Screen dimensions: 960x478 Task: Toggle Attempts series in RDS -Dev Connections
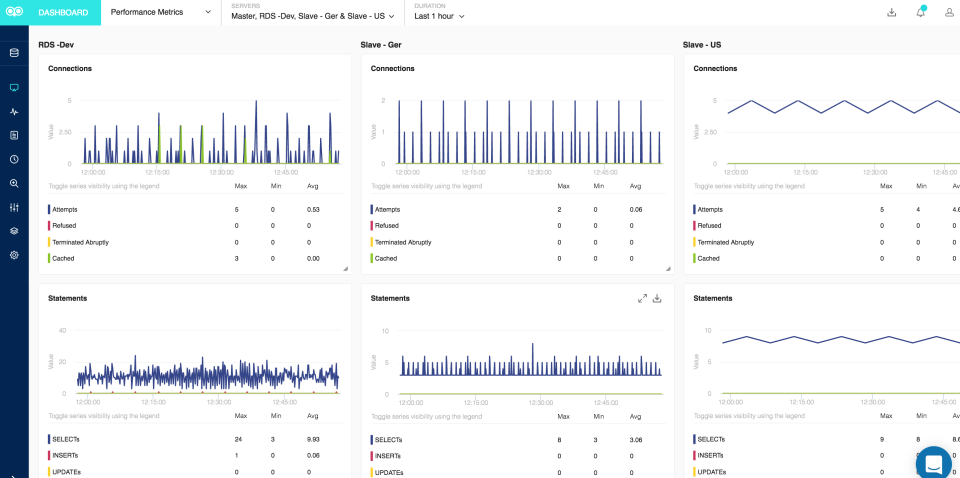point(65,209)
